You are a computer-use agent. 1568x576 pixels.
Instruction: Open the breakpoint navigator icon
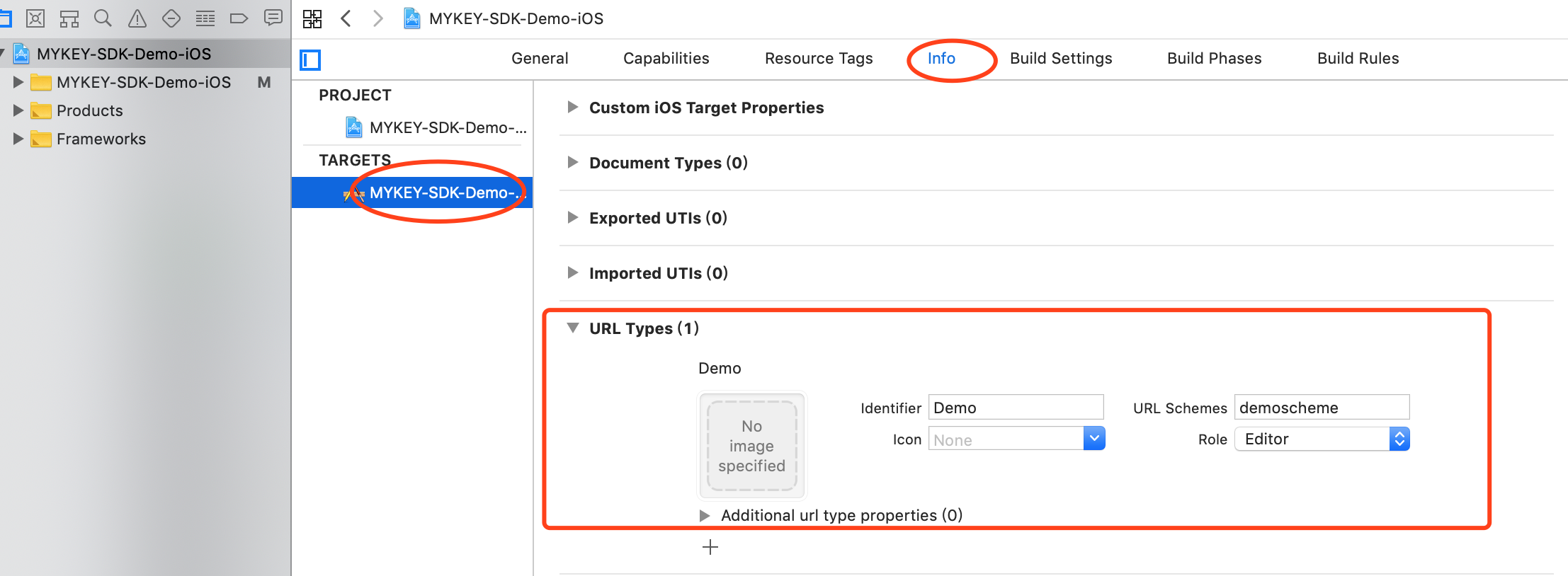[x=239, y=18]
